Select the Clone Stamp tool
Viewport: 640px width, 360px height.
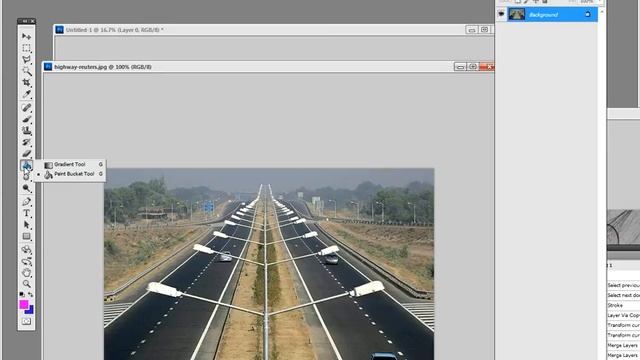coord(27,131)
